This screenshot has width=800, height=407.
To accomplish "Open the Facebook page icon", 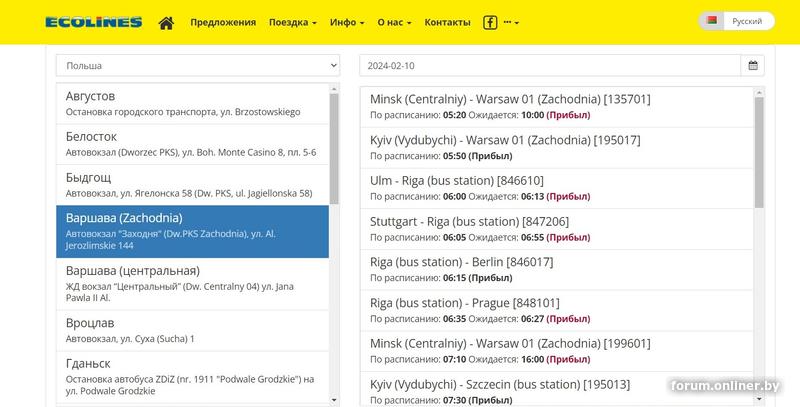I will coord(490,22).
